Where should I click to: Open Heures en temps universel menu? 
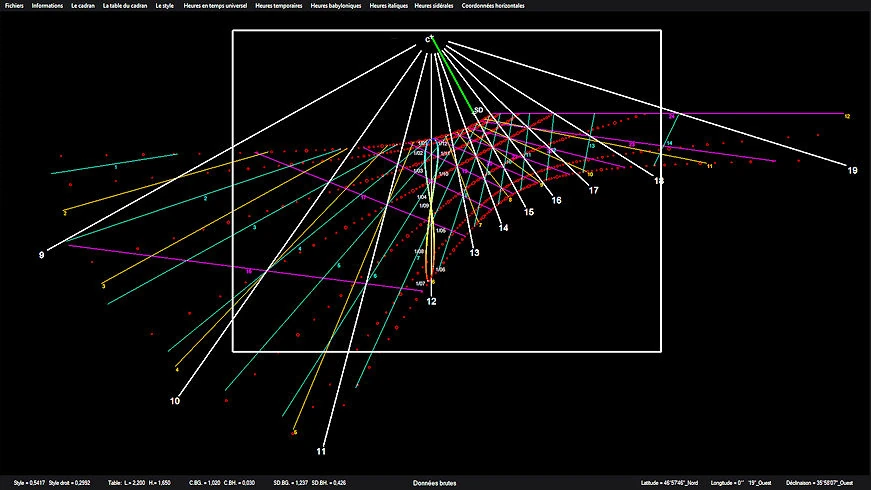pyautogui.click(x=216, y=6)
